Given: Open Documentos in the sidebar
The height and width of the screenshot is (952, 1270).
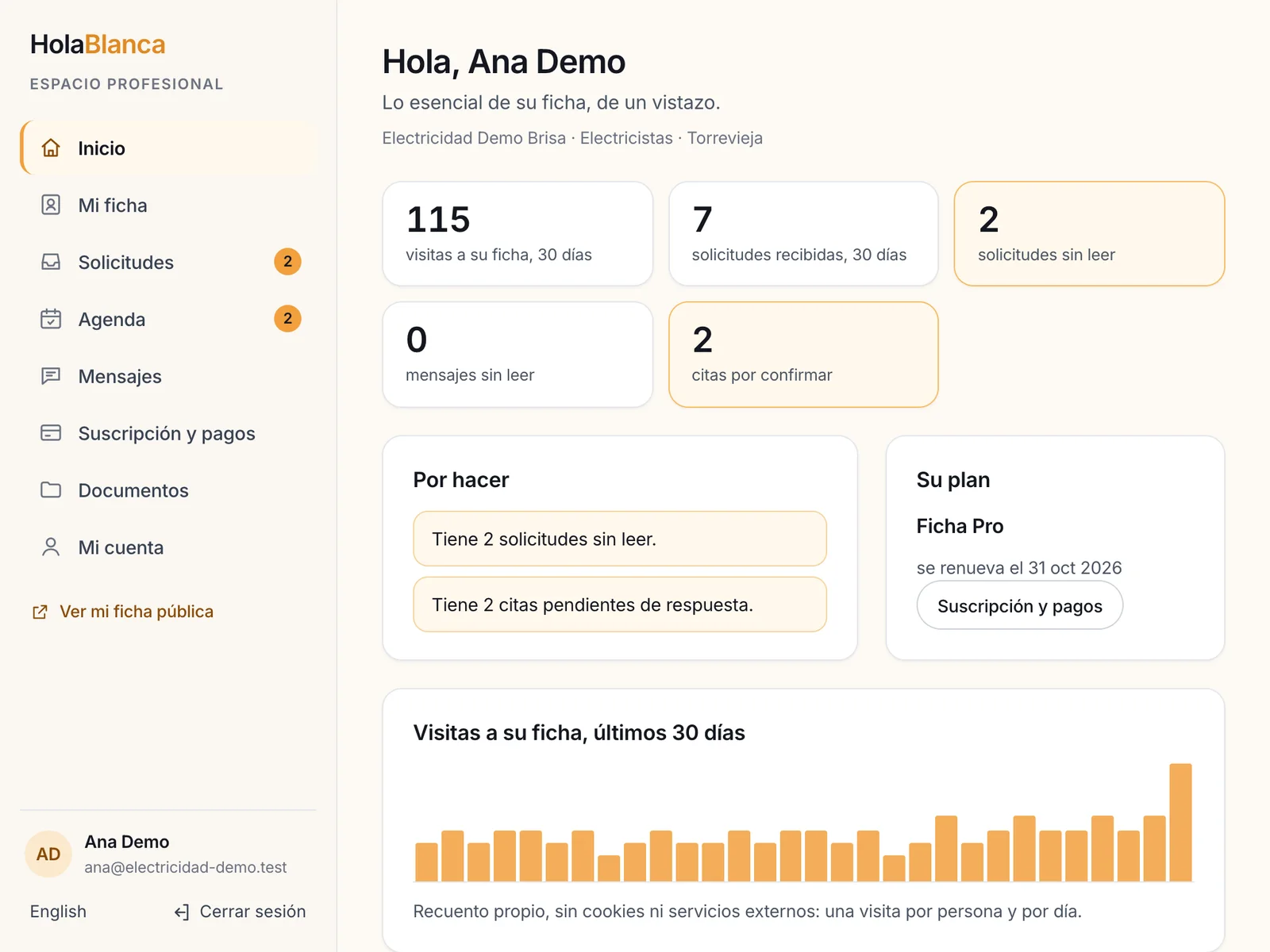Looking at the screenshot, I should (168, 491).
